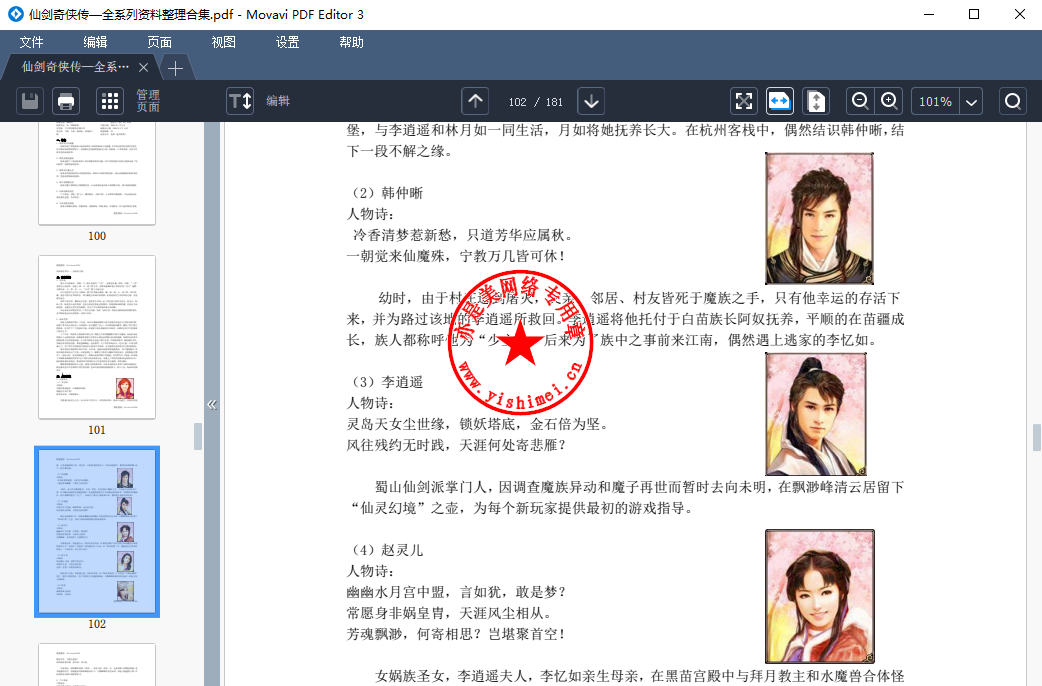Open the 视图 menu
The height and width of the screenshot is (686, 1042).
(x=223, y=42)
